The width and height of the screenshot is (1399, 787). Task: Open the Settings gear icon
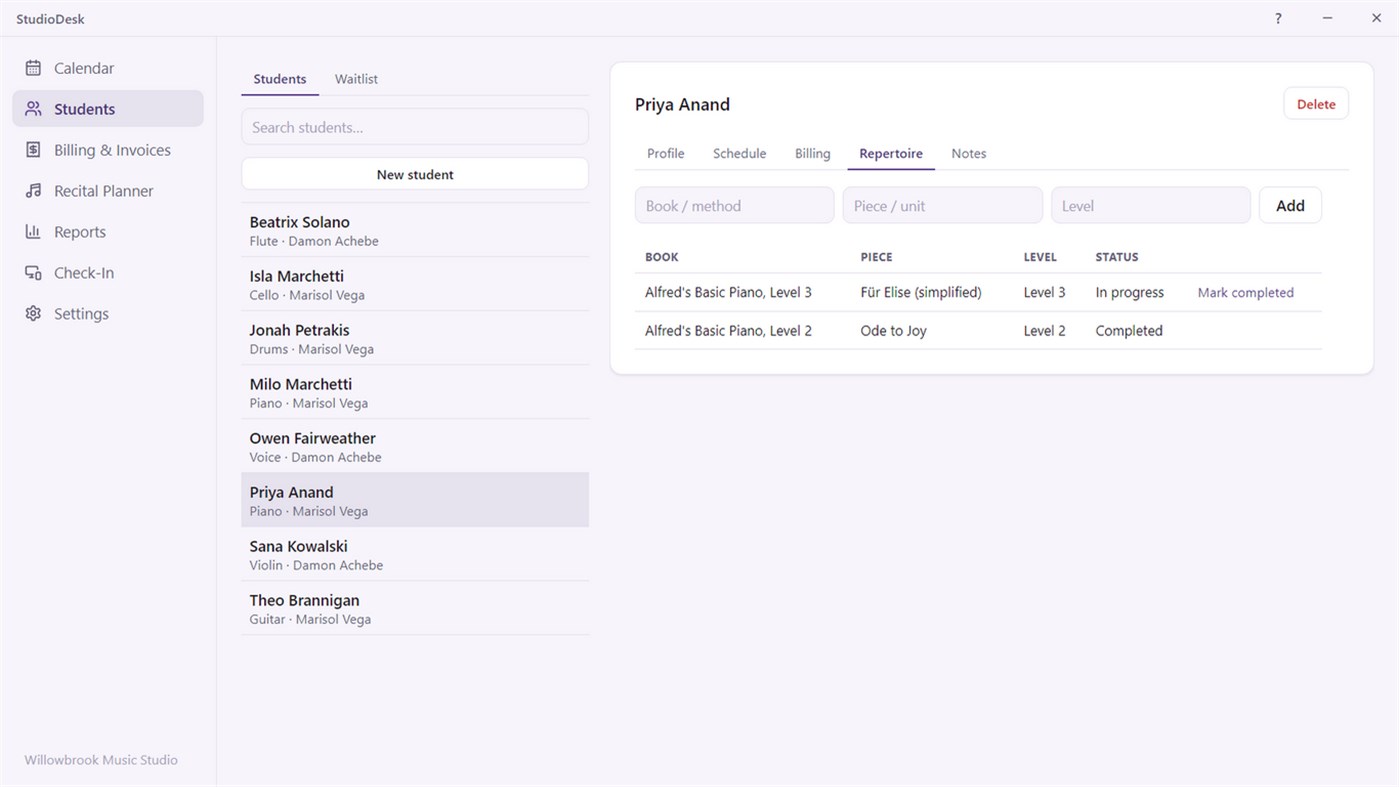(33, 314)
